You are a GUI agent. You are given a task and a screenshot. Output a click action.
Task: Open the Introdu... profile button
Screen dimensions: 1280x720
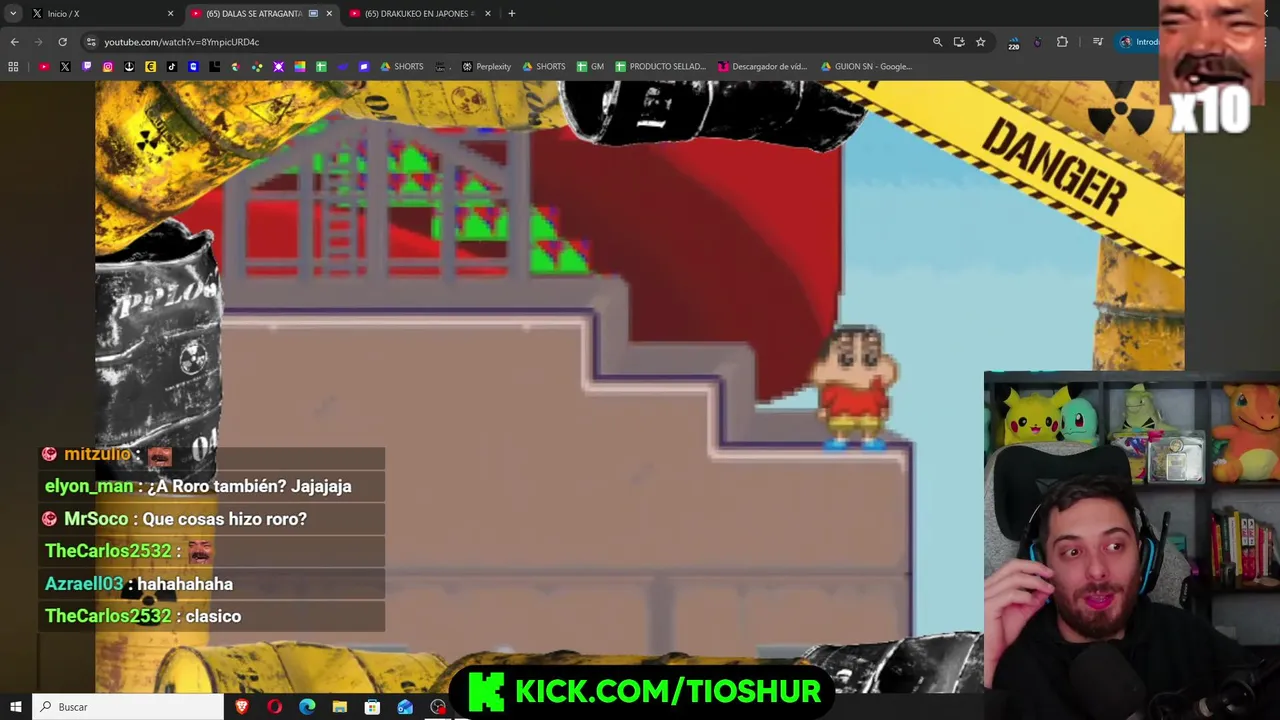point(1139,42)
